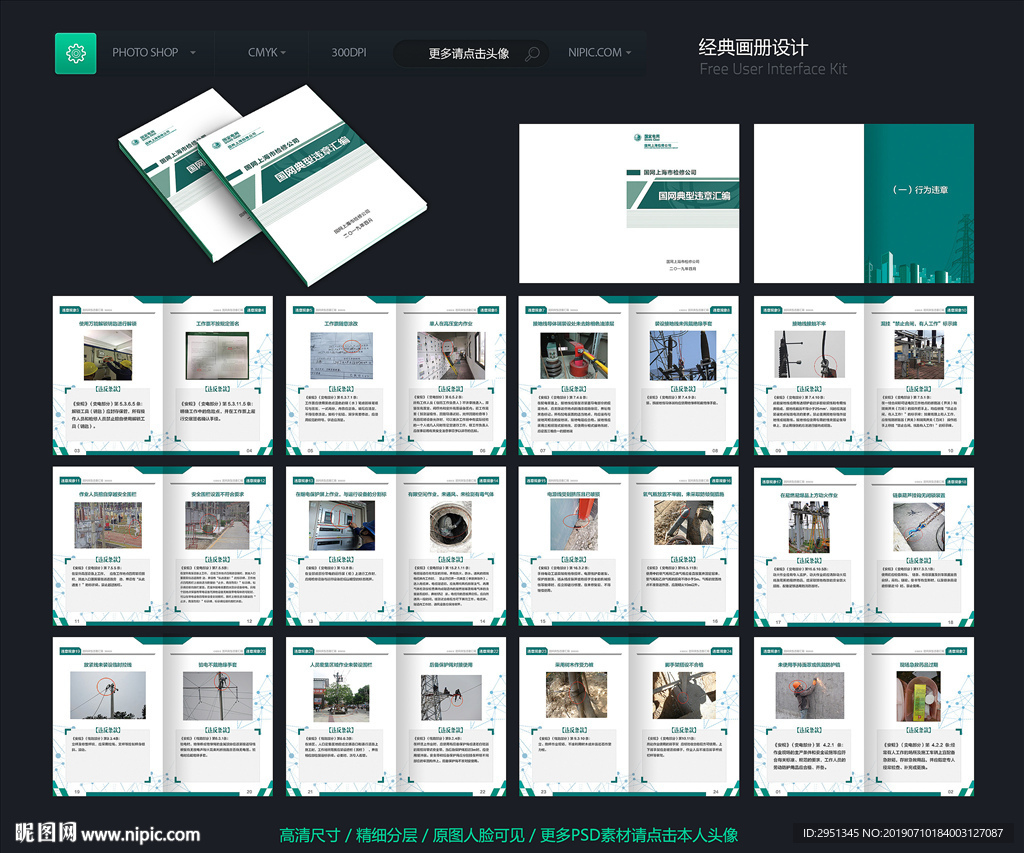The width and height of the screenshot is (1024, 853).
Task: Select the 300DPI item
Action: pyautogui.click(x=349, y=52)
